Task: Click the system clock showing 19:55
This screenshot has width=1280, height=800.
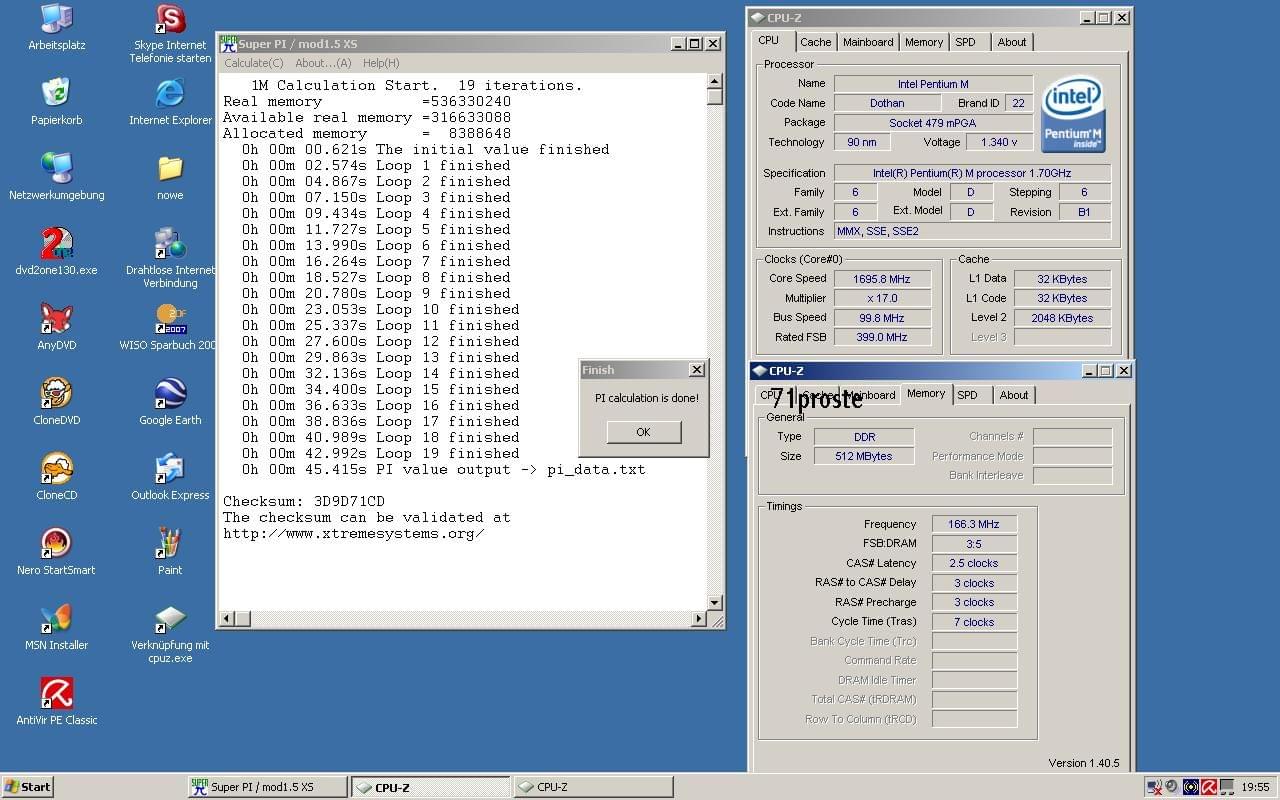Action: (x=1255, y=787)
